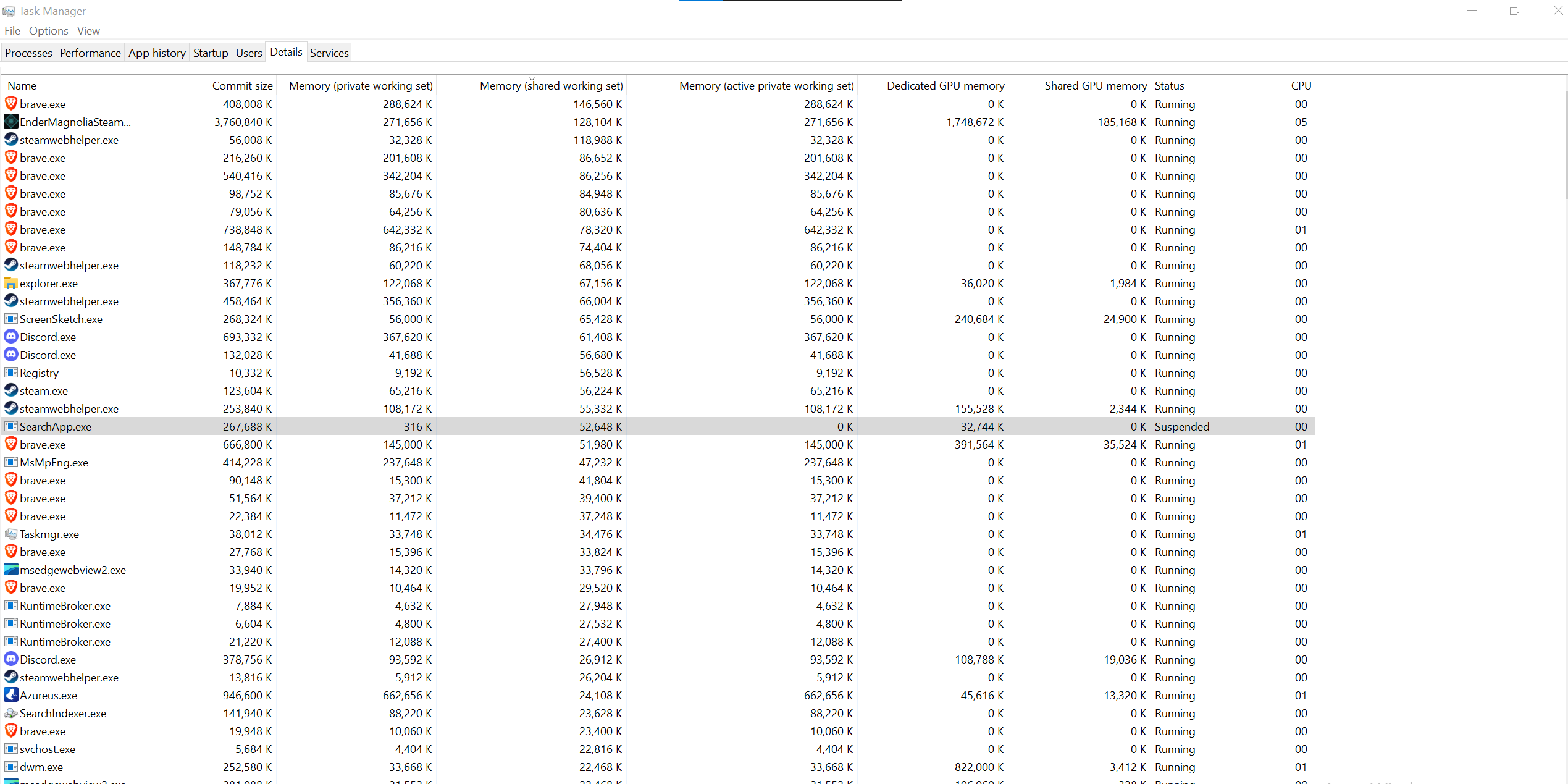Sort by Shared GPU memory header
The width and height of the screenshot is (1568, 784).
coord(1079,86)
